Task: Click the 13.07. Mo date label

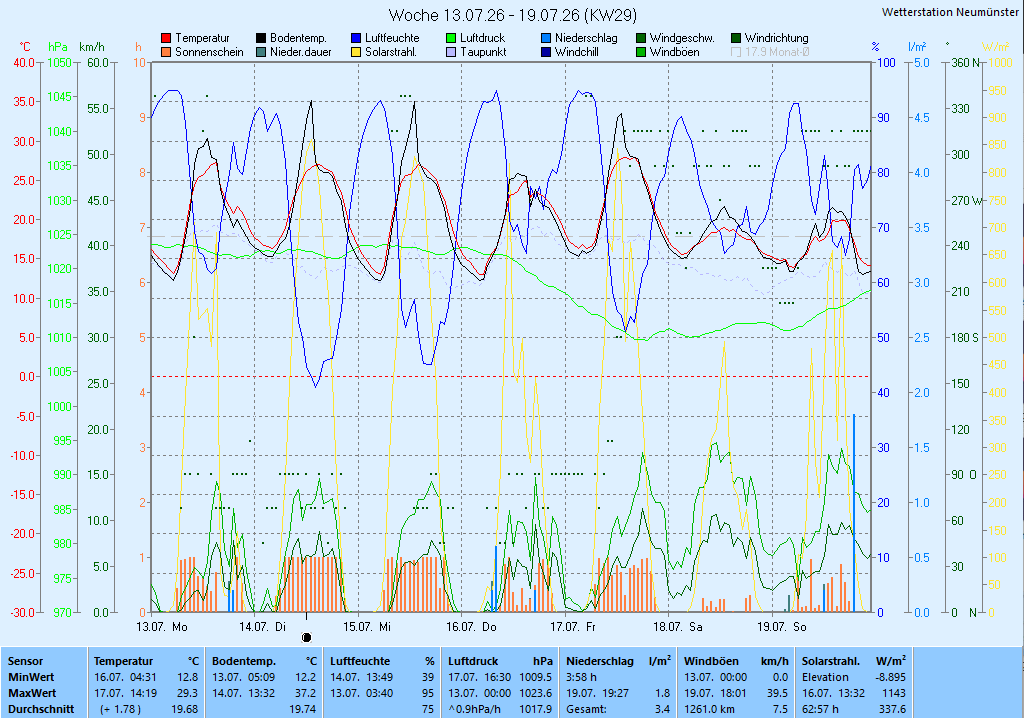Action: 162,627
